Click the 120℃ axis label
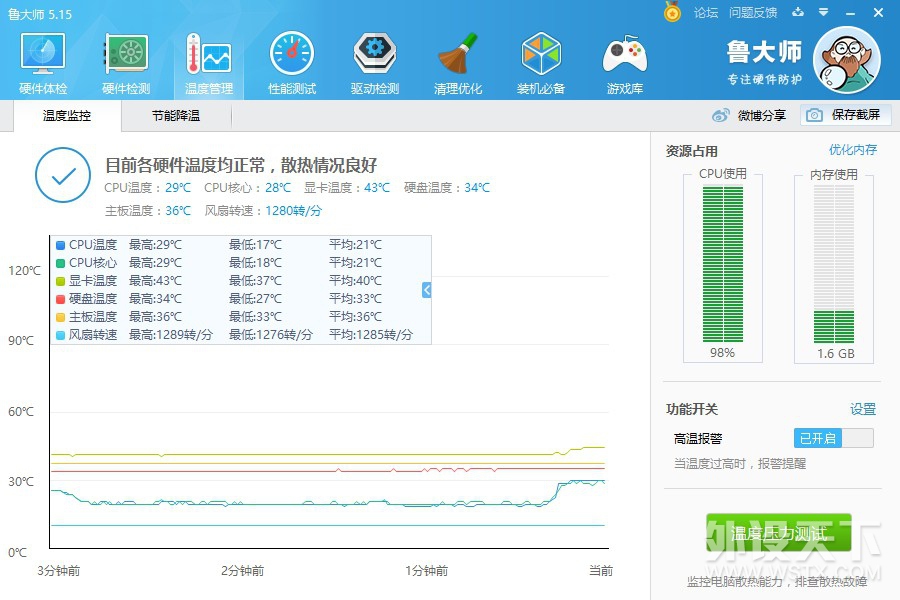This screenshot has height=600, width=900. (x=24, y=270)
